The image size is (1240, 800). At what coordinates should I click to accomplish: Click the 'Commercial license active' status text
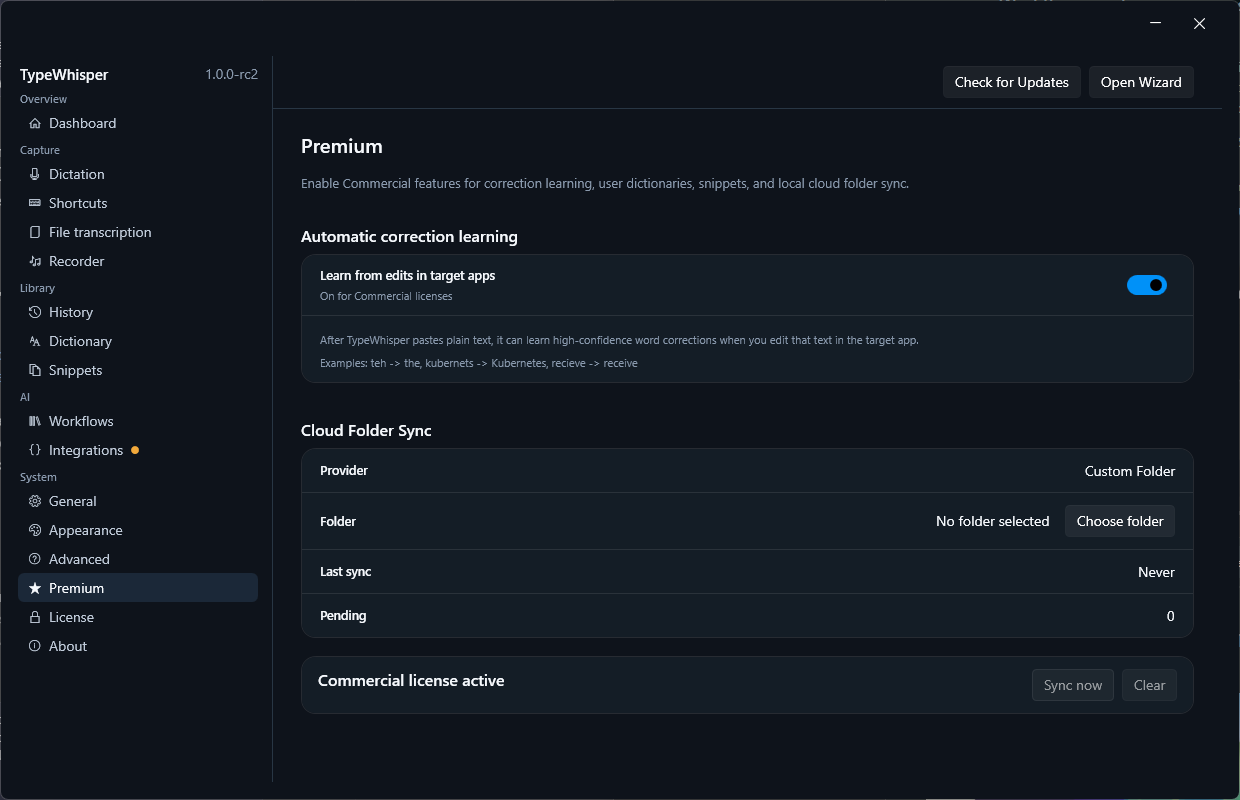click(411, 680)
